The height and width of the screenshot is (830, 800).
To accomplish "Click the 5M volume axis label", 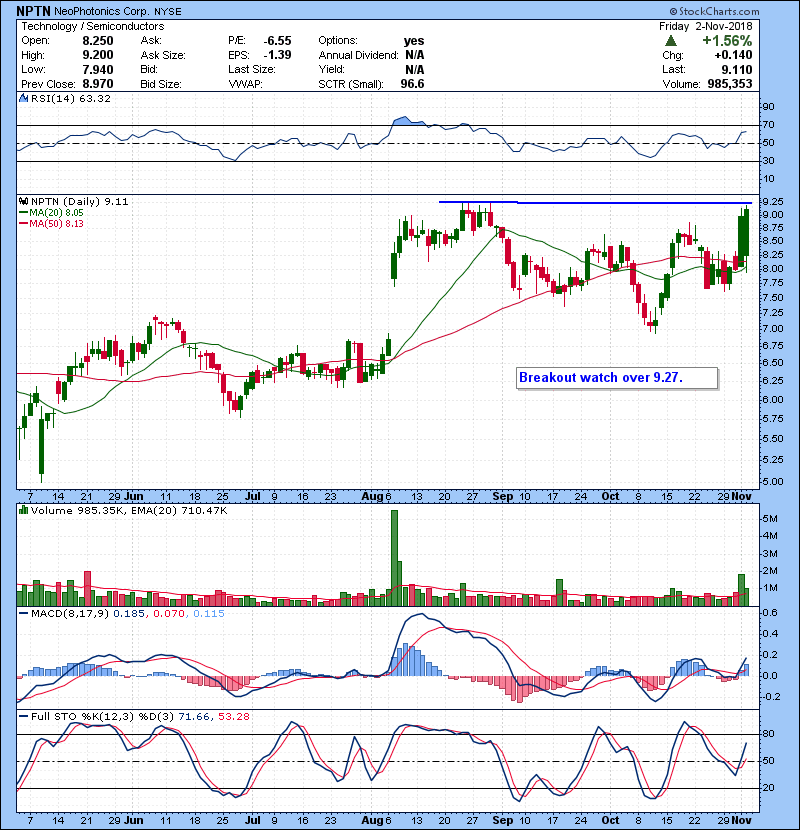I will click(x=770, y=518).
